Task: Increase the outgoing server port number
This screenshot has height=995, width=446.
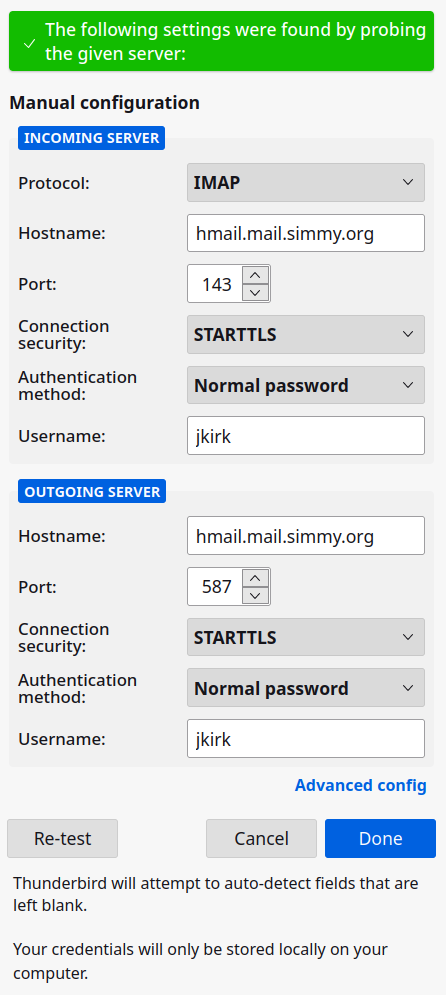Action: [x=256, y=577]
